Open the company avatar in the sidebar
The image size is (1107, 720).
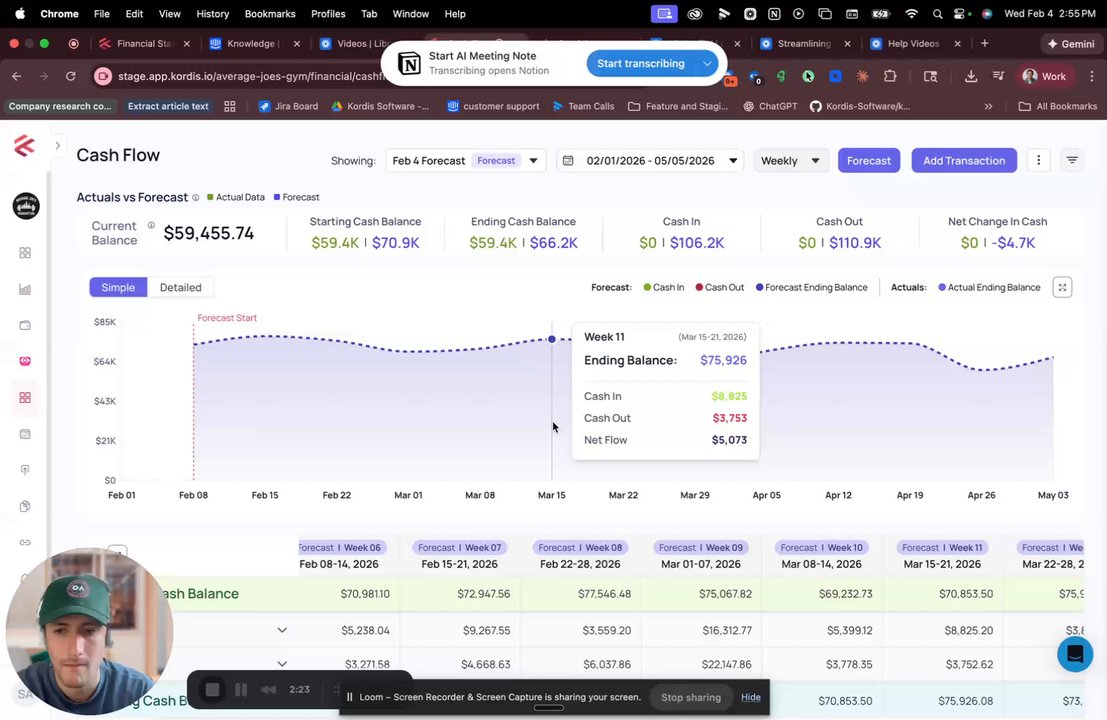[26, 206]
